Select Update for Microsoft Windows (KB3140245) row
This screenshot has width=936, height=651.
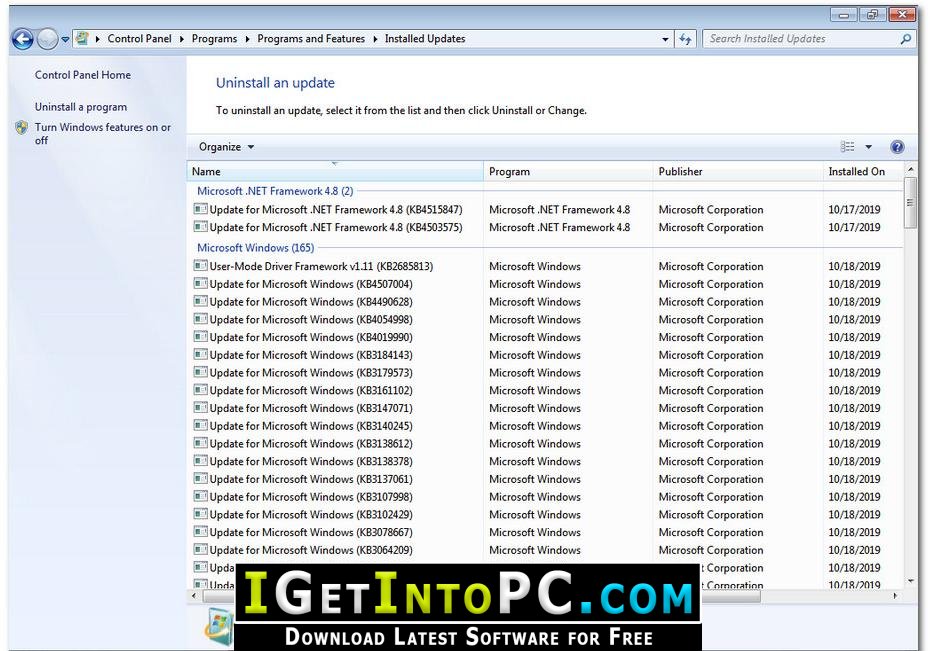pyautogui.click(x=546, y=426)
